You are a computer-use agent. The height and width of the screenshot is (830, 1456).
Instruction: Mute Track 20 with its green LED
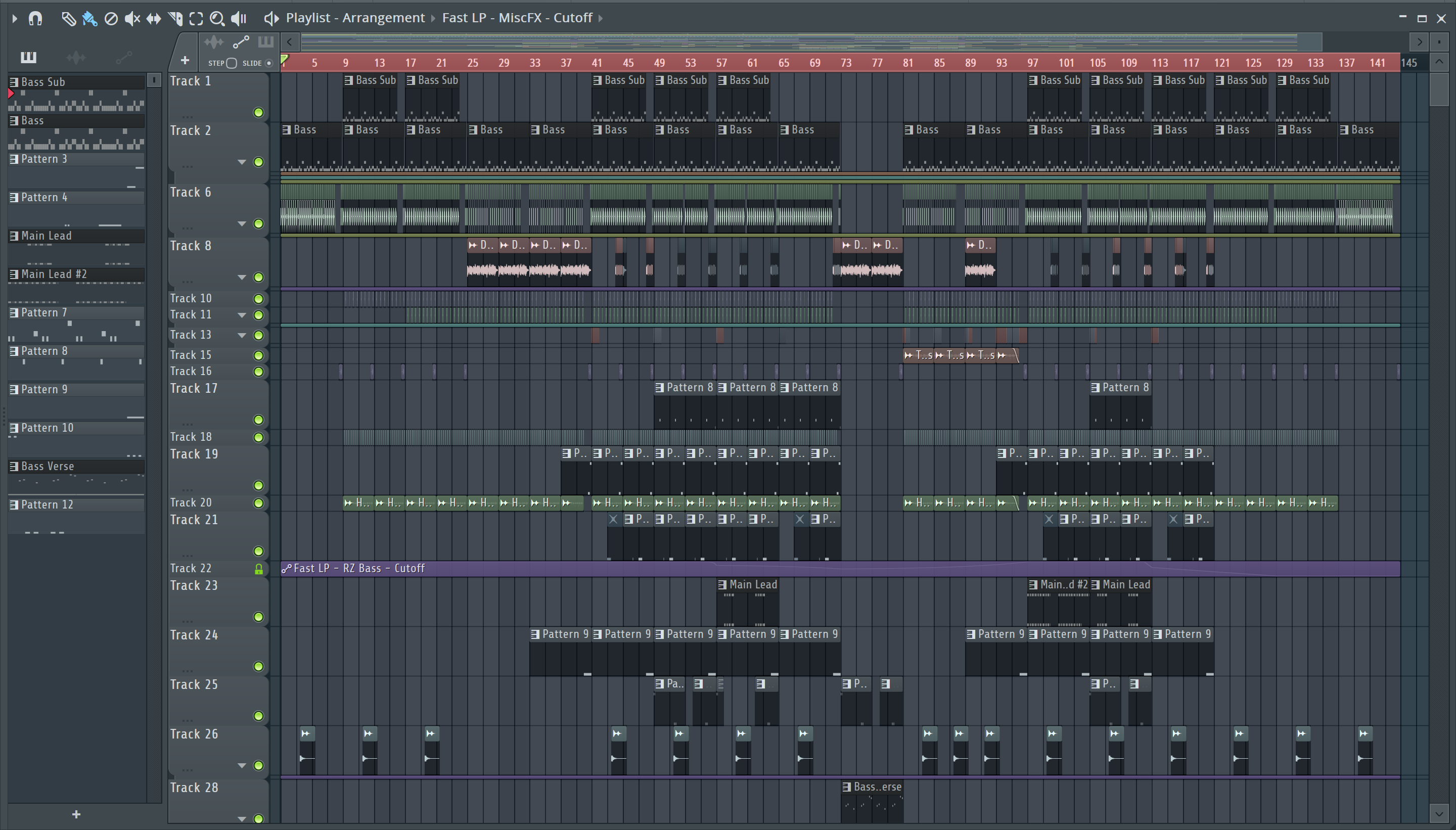[x=258, y=503]
